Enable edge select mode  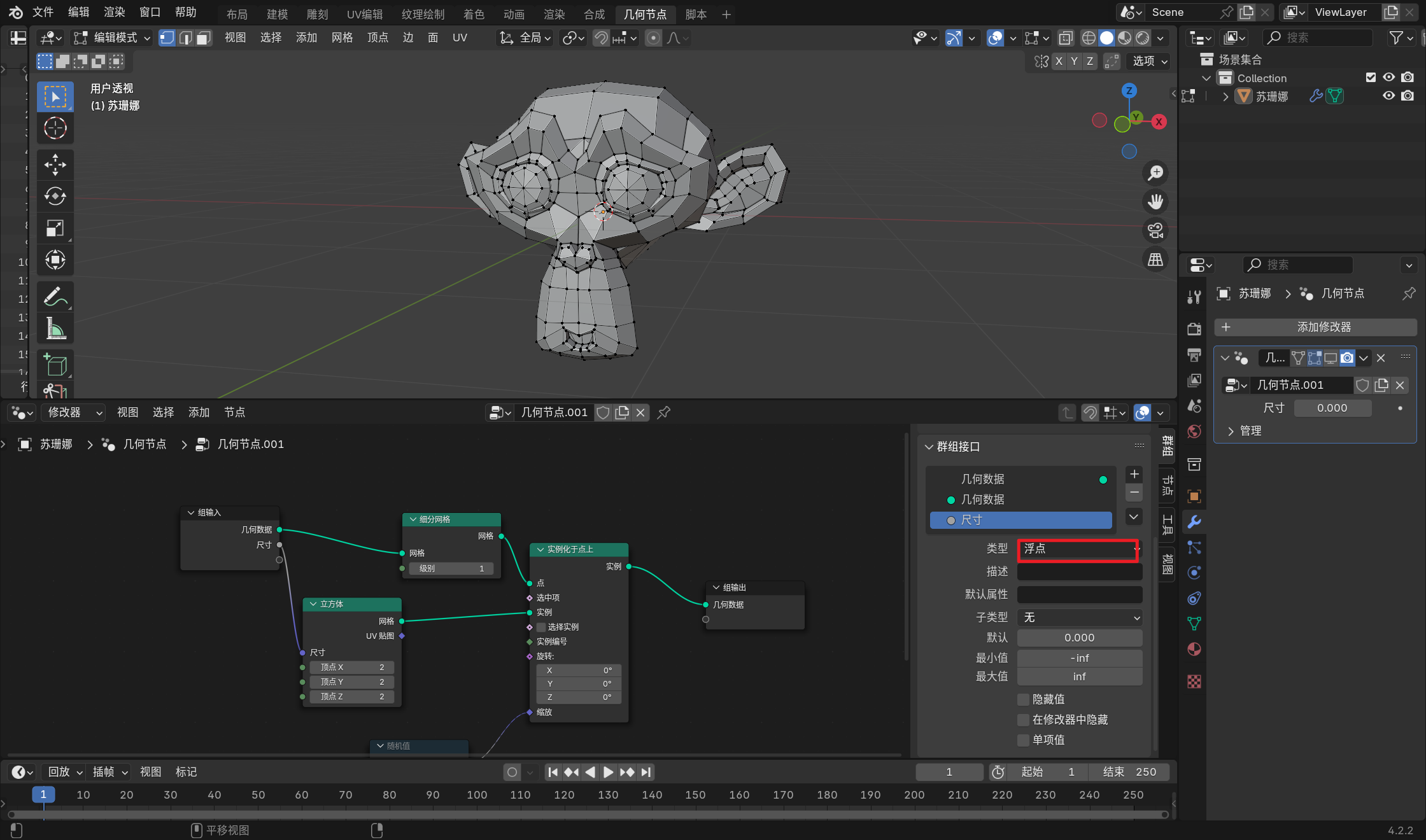pos(185,38)
